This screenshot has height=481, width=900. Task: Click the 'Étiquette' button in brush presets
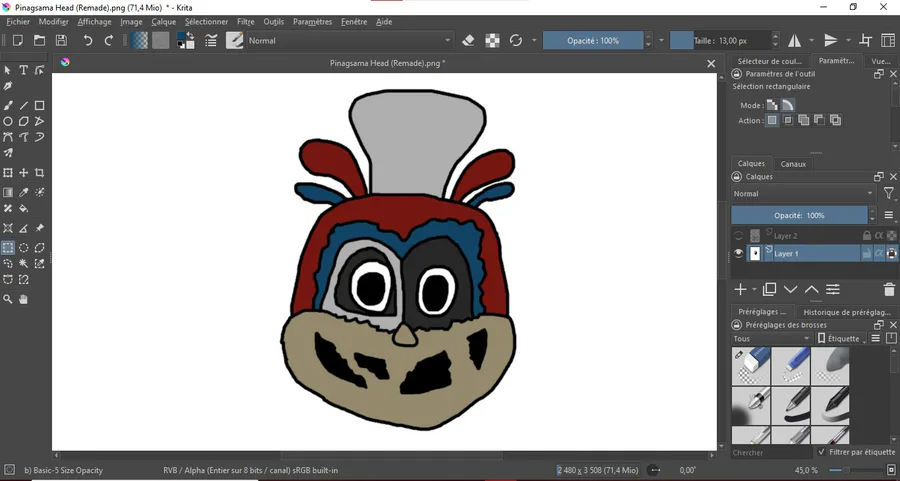[843, 339]
